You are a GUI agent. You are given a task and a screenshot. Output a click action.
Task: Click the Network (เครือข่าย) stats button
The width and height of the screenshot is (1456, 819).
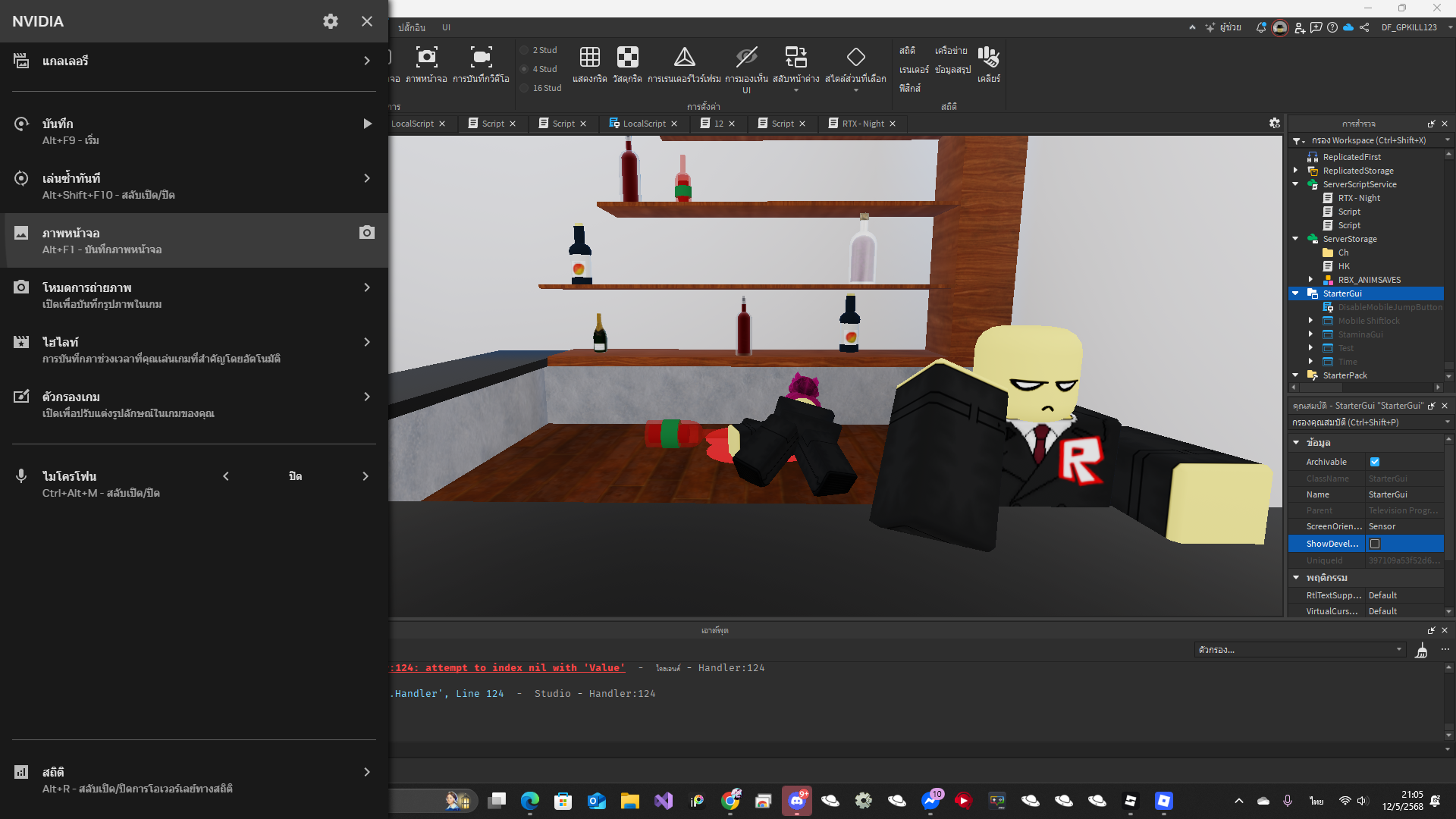click(x=951, y=50)
